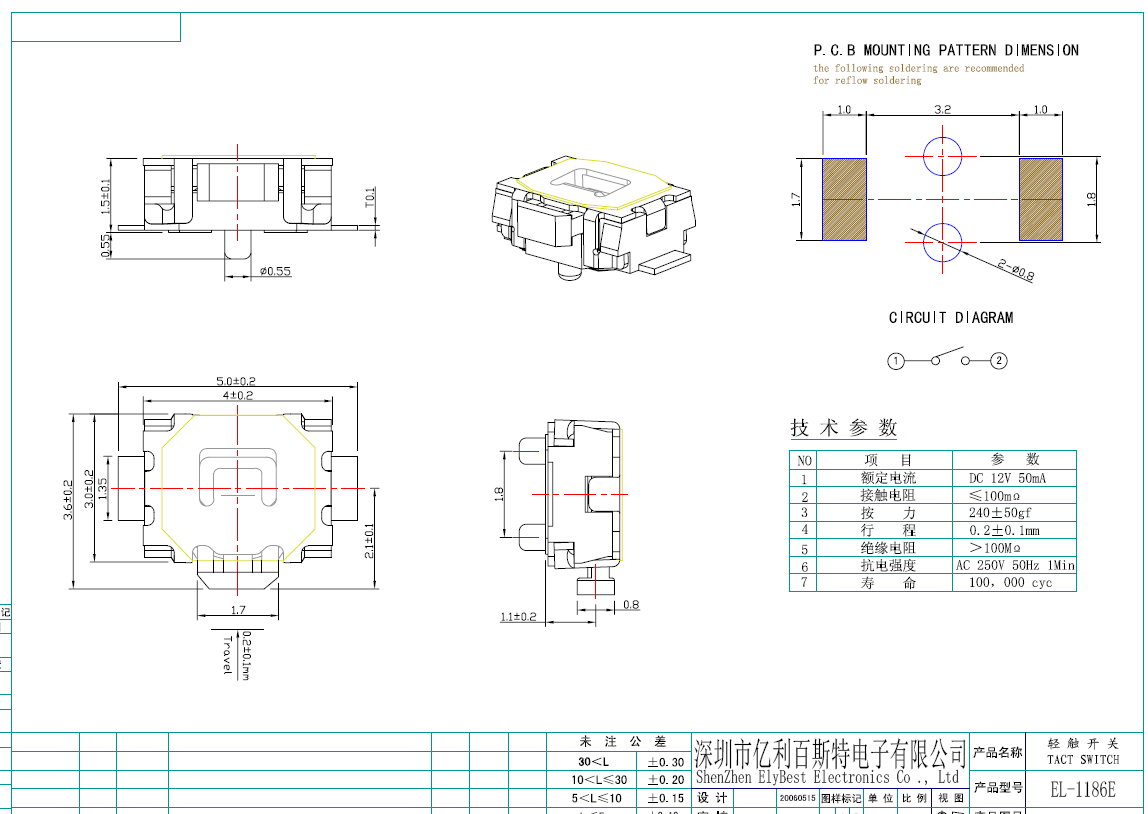The height and width of the screenshot is (814, 1148).
Task: Select the "1.35" dimension label
Action: pos(102,489)
